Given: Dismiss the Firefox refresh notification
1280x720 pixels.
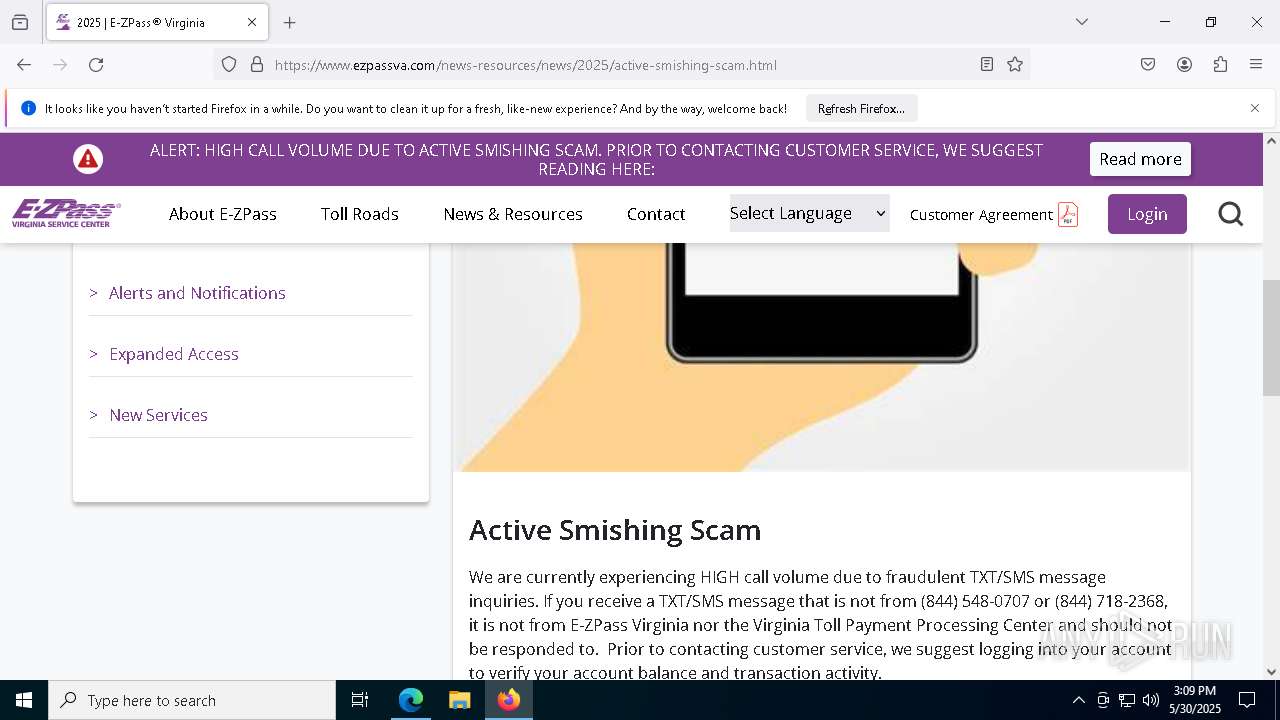Looking at the screenshot, I should click(x=1255, y=108).
